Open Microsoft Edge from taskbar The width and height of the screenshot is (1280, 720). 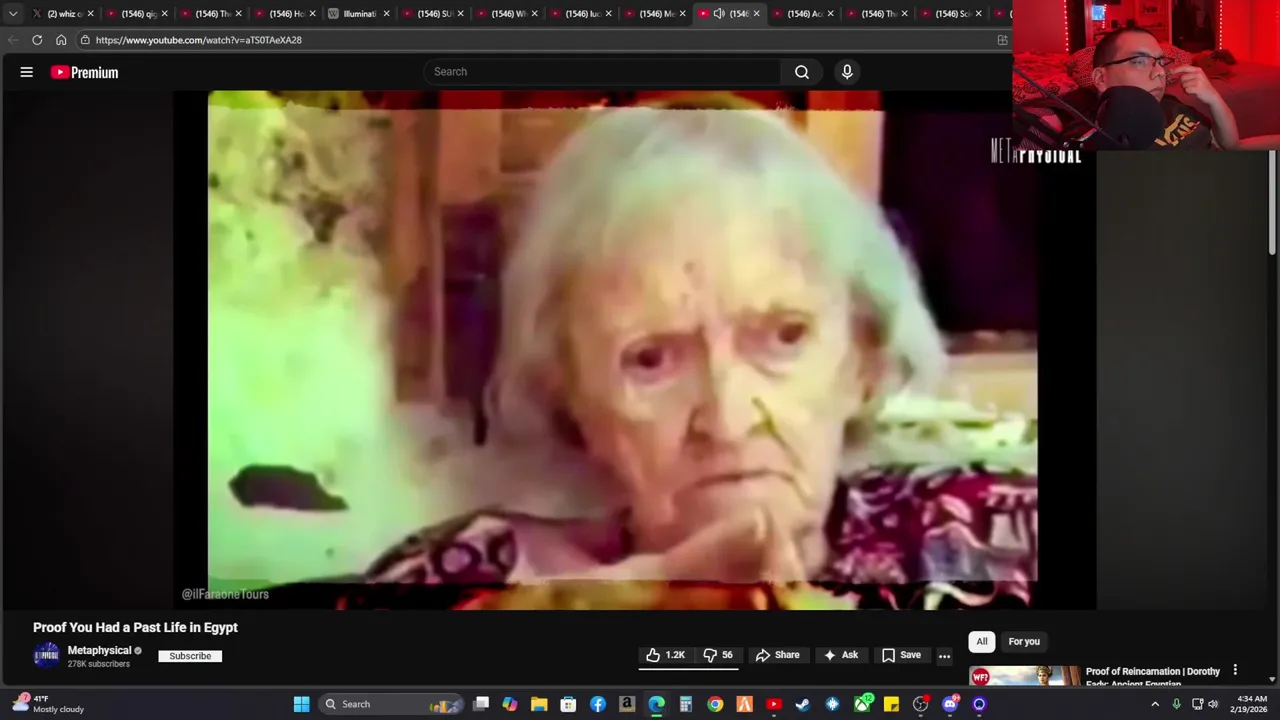click(x=656, y=704)
